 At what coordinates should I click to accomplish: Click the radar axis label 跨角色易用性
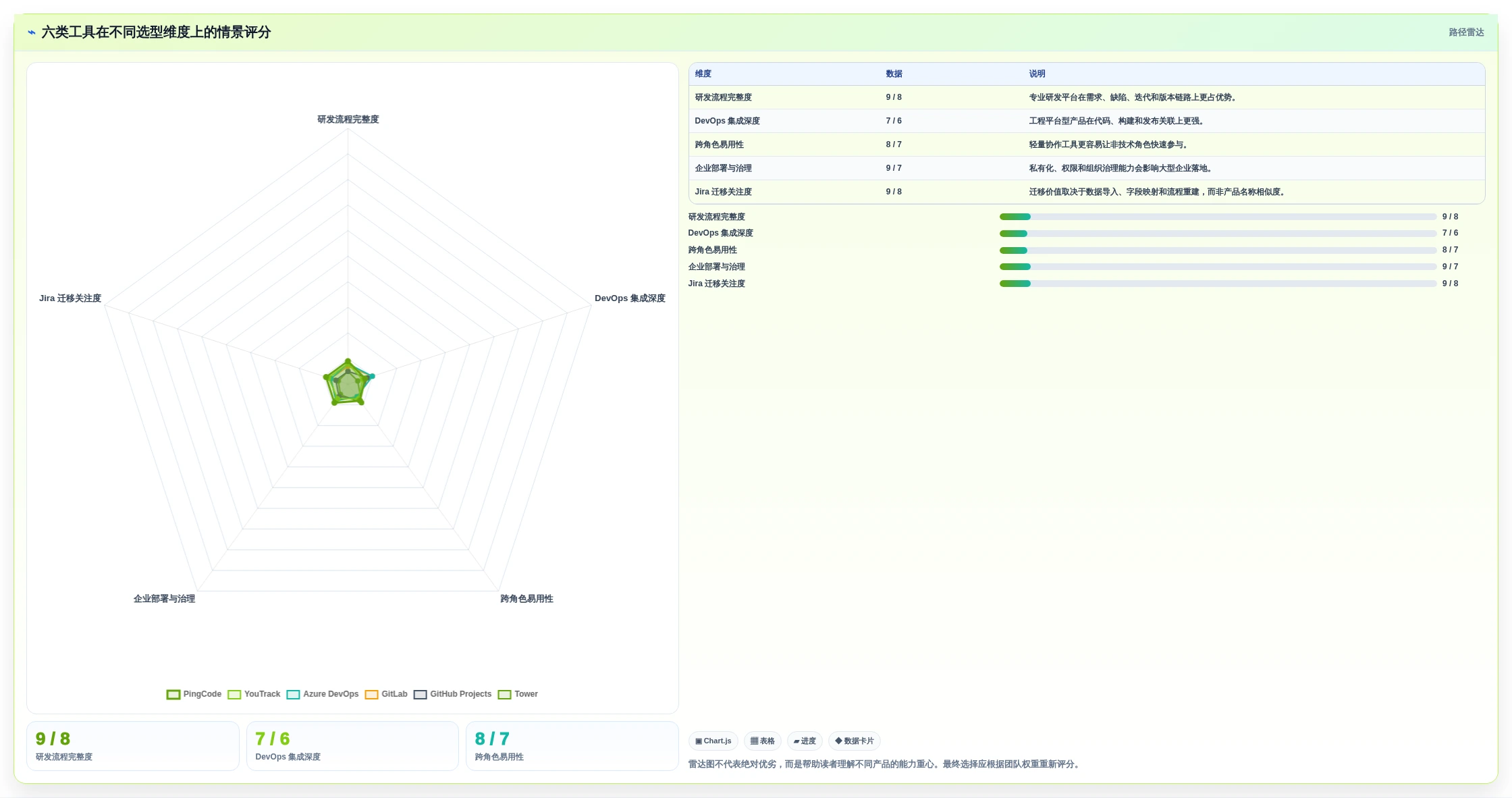point(526,599)
